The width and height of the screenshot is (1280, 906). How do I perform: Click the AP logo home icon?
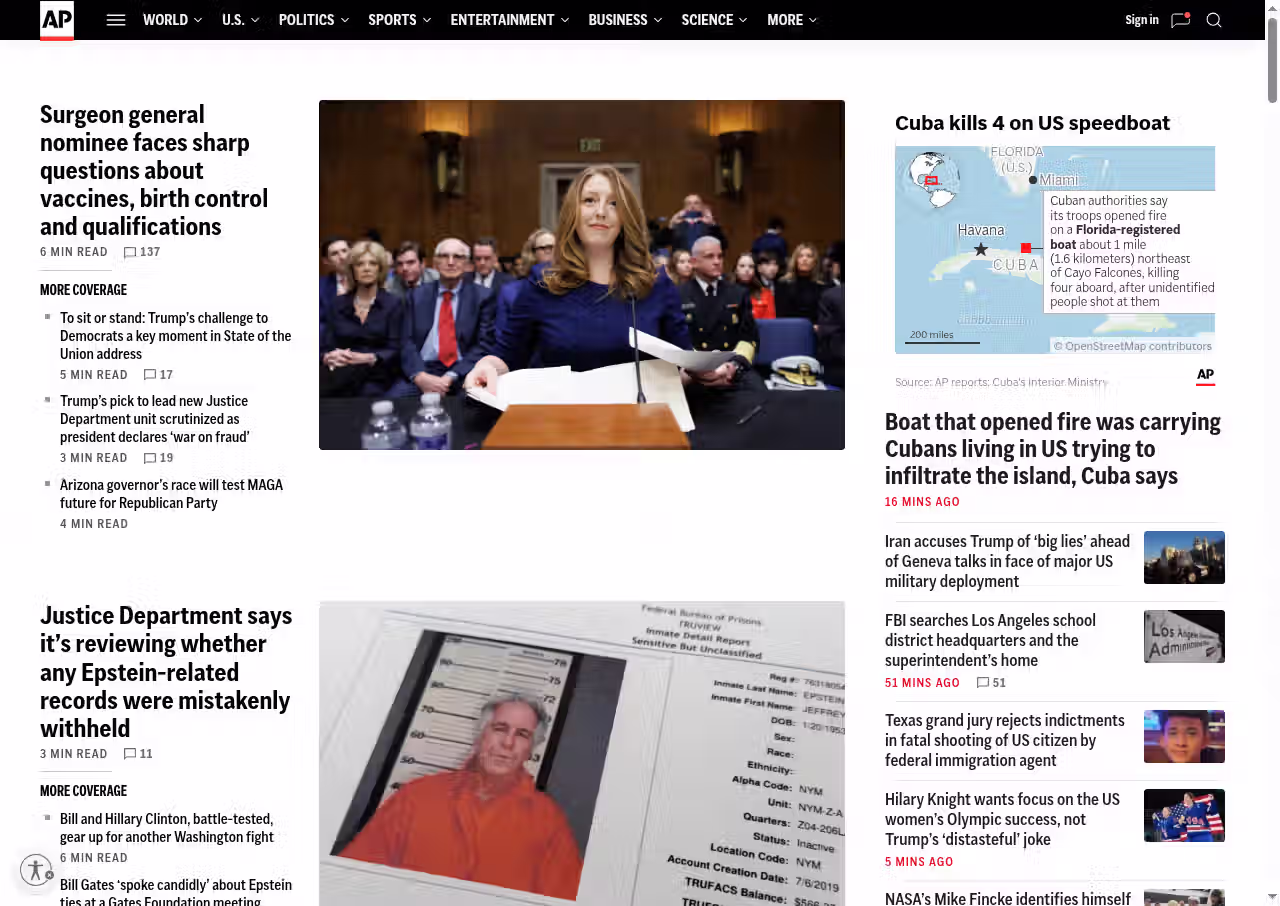(57, 20)
